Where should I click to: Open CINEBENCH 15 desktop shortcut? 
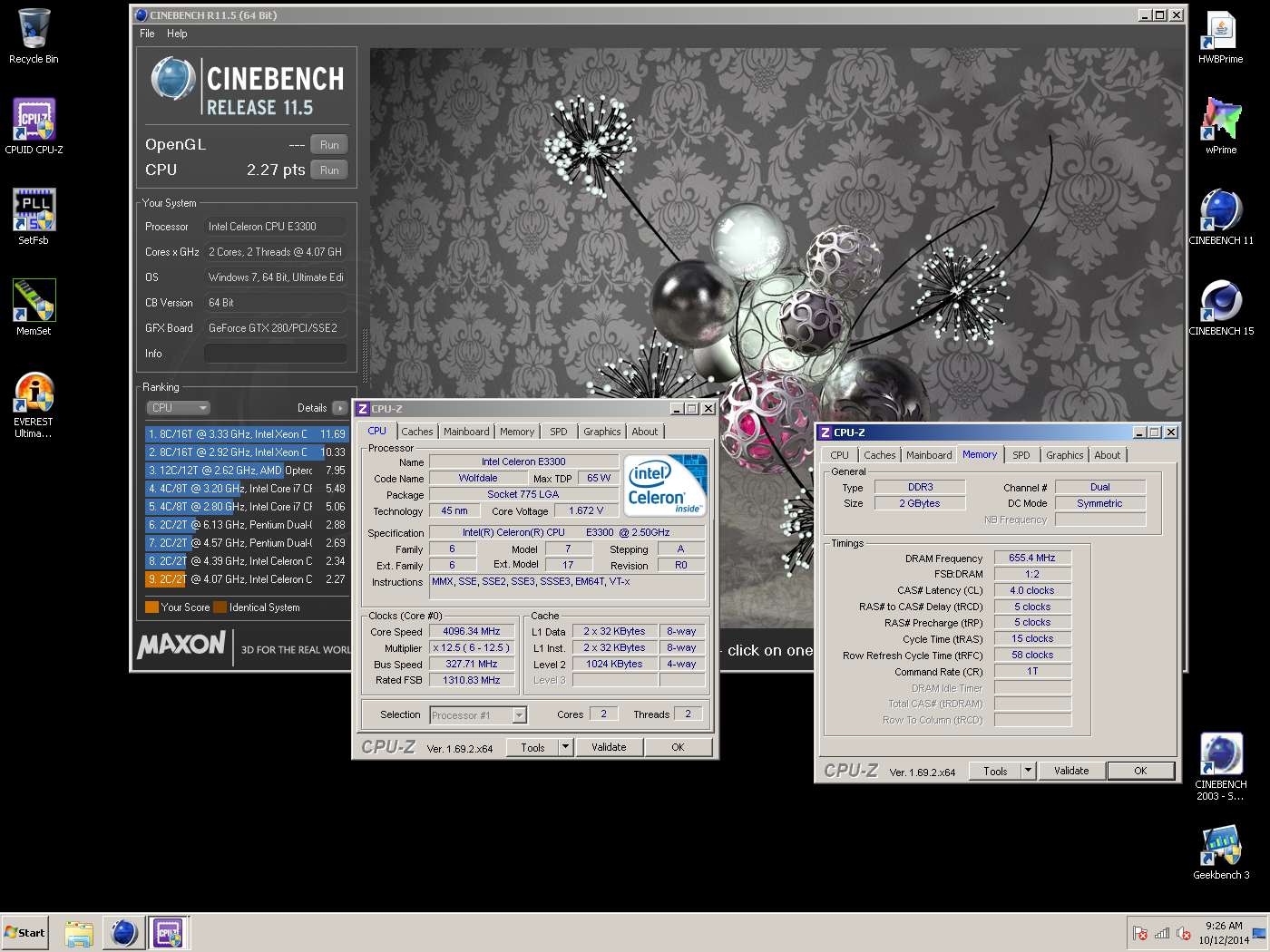1221,308
